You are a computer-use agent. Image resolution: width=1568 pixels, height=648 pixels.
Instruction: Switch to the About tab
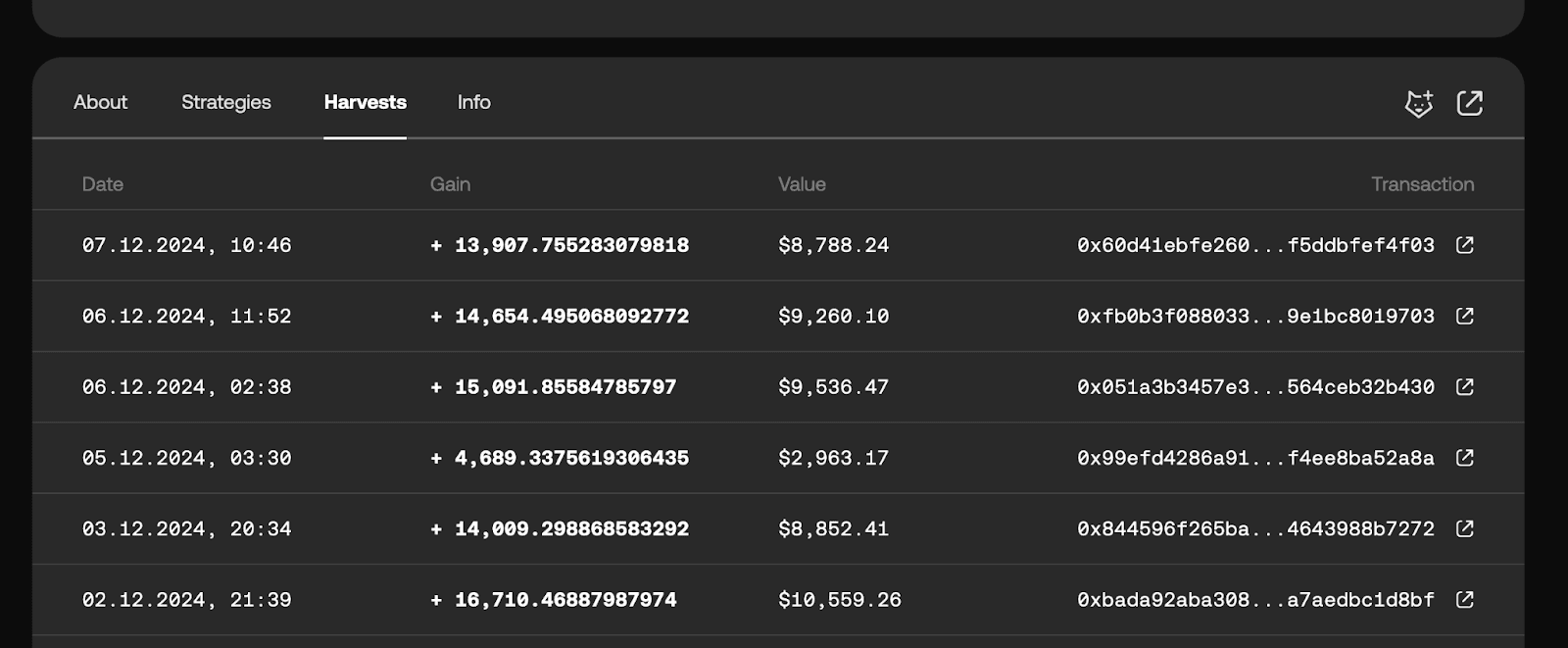[x=100, y=102]
